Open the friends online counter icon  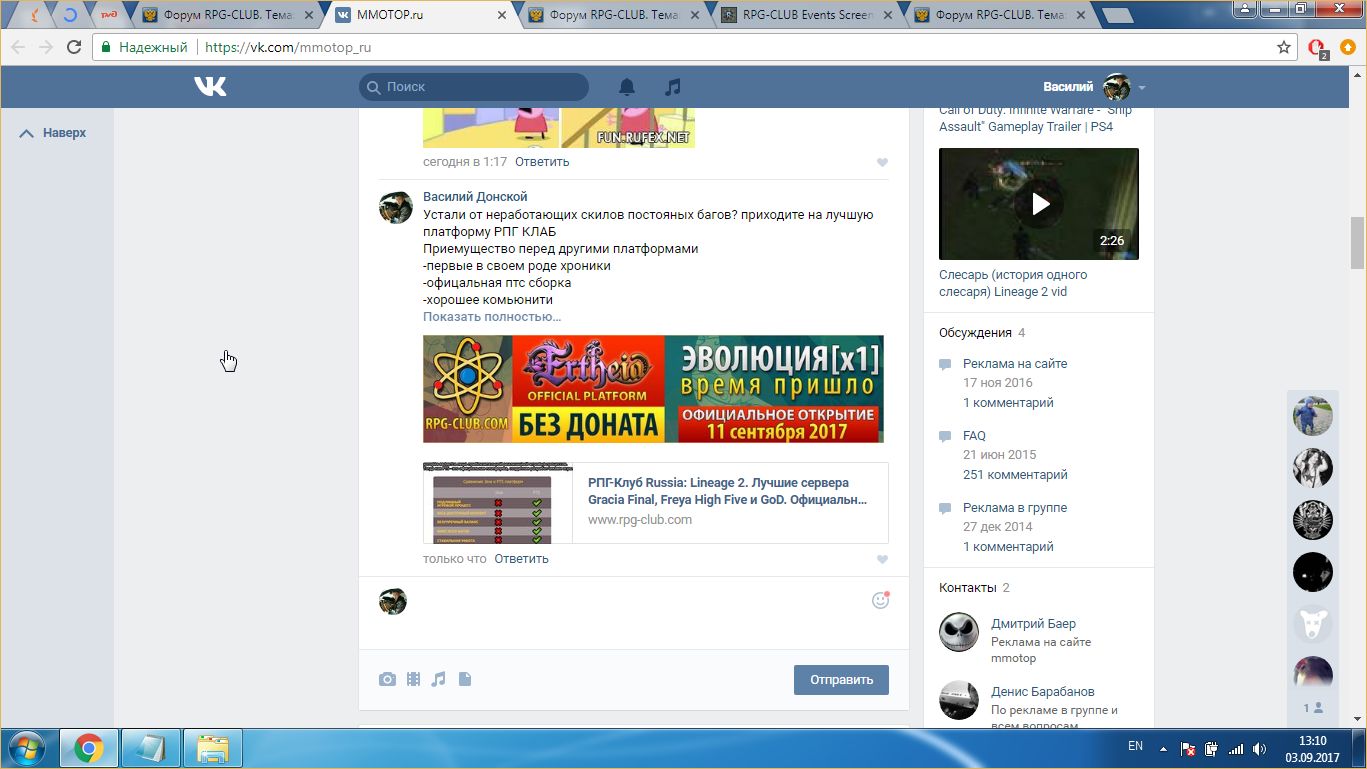[x=1313, y=708]
